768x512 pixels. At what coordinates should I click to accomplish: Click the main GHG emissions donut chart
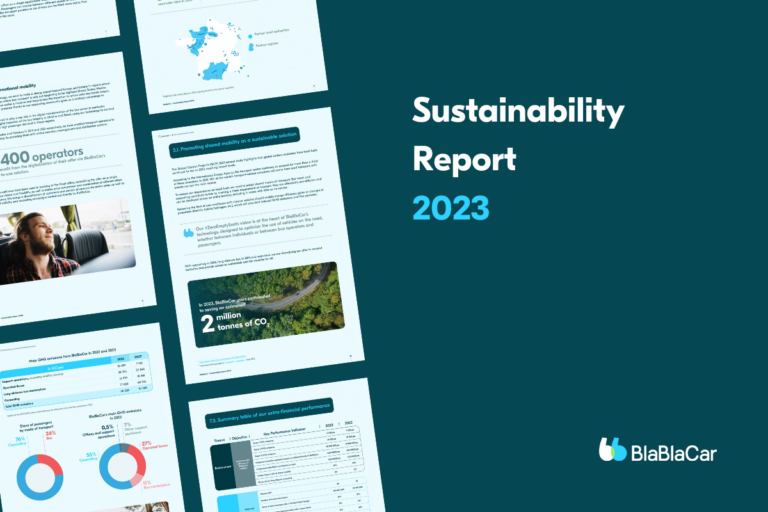(x=122, y=466)
